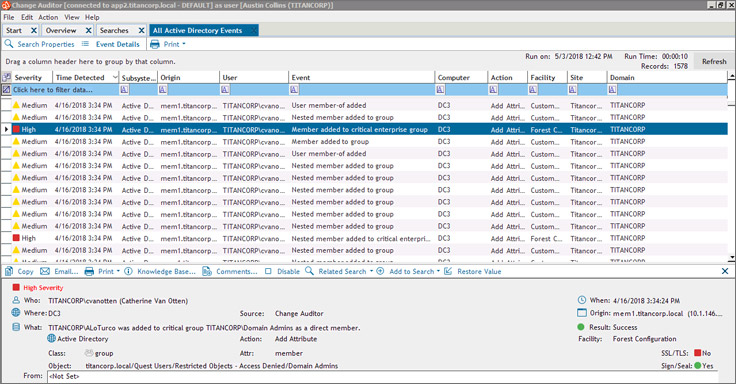Switch to the Overview tab

(61, 30)
